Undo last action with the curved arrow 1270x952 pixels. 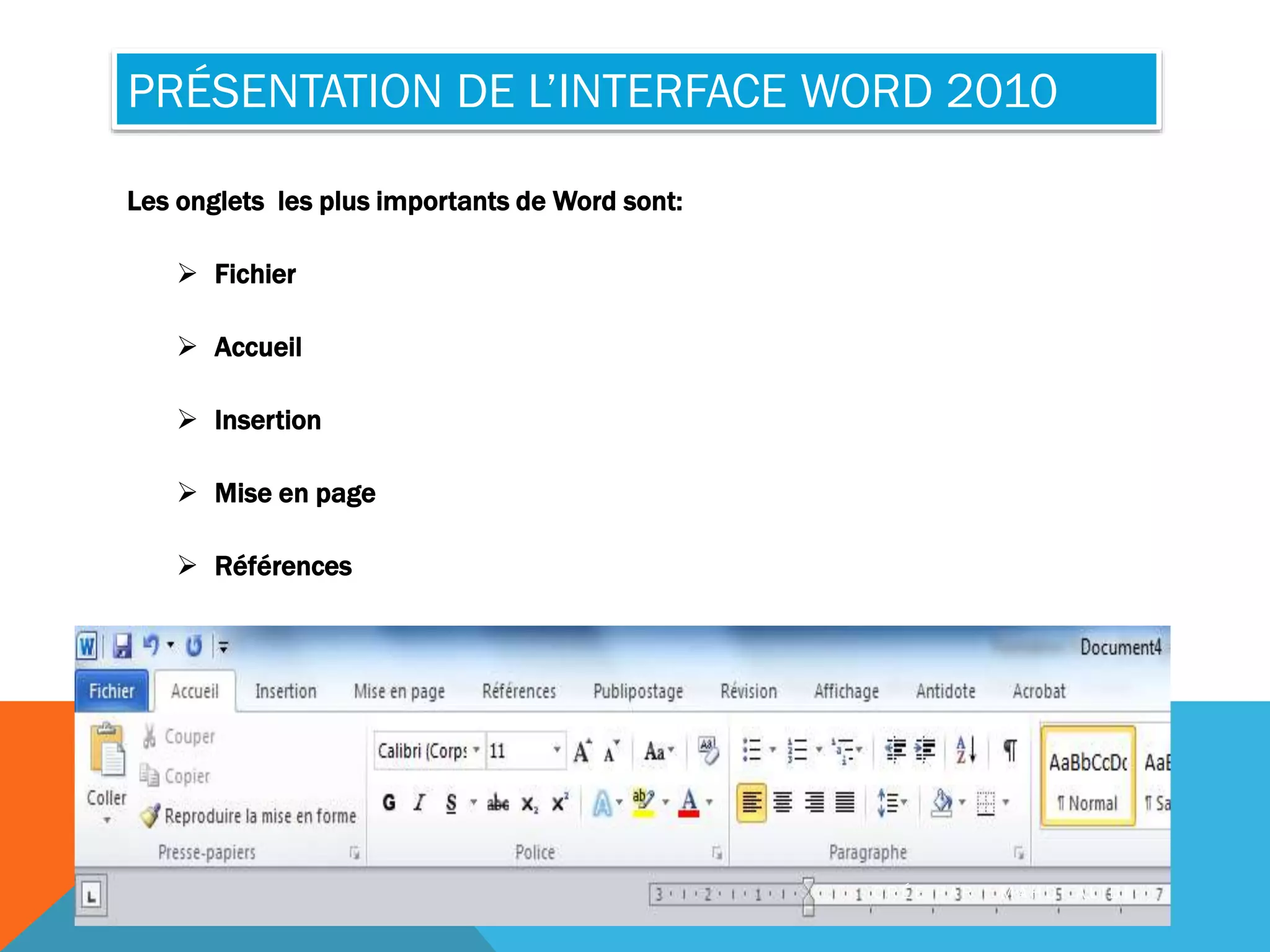click(151, 645)
